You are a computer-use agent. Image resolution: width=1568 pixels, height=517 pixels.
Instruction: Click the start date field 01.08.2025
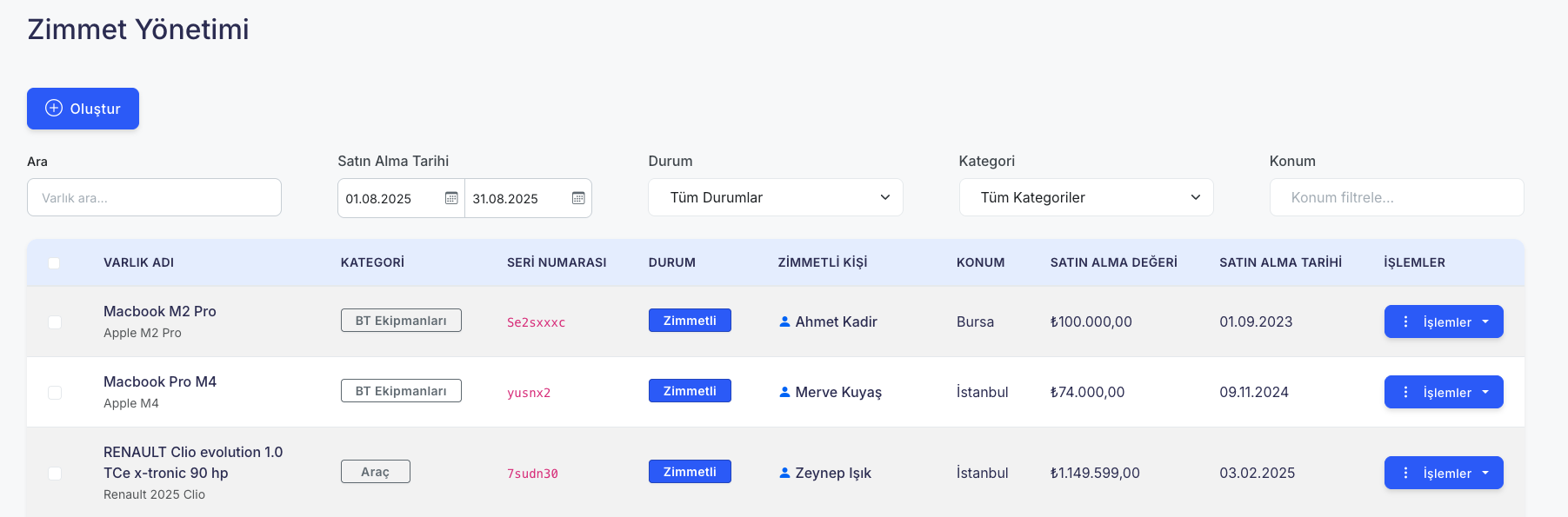pyautogui.click(x=401, y=198)
